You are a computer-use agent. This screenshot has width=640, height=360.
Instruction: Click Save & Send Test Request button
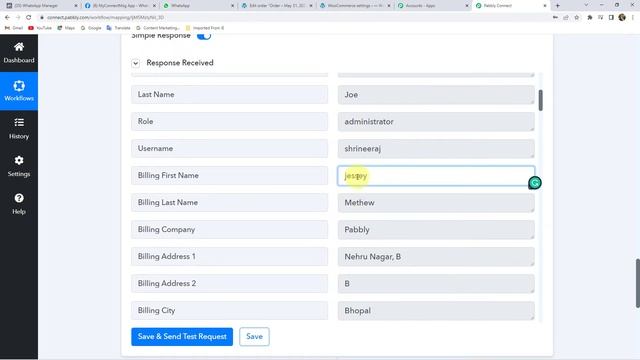(182, 337)
